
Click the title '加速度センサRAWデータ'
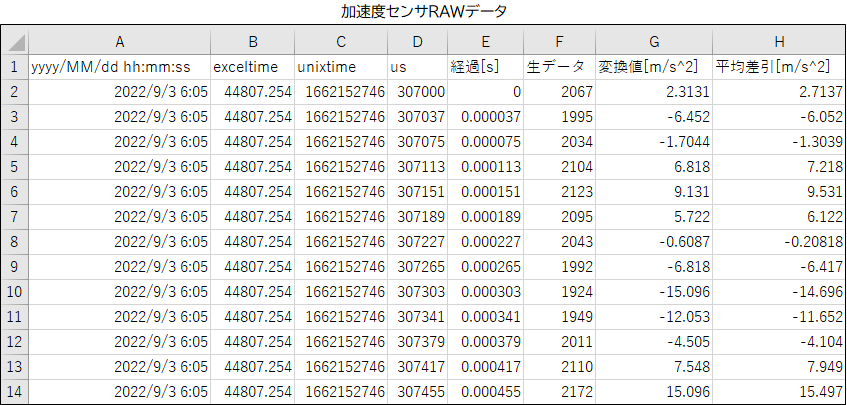tap(424, 11)
